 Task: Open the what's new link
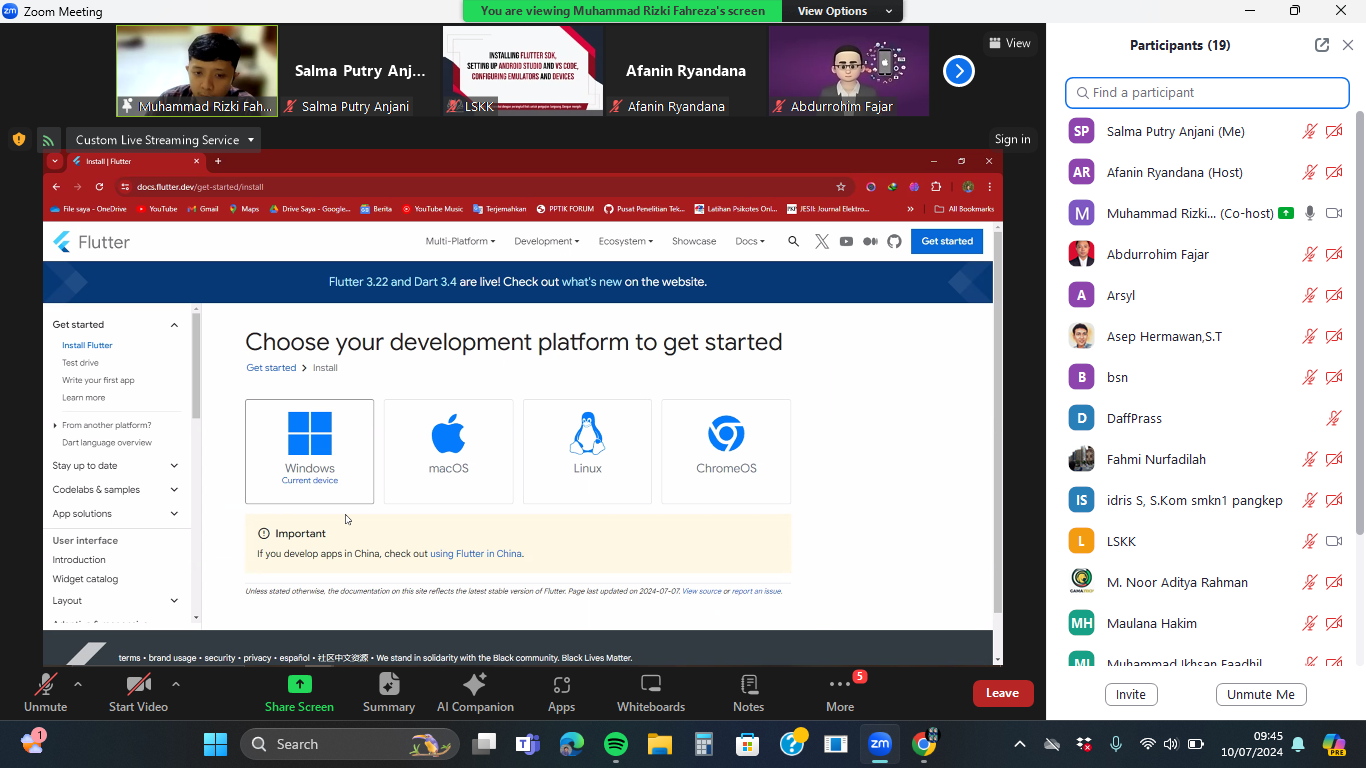coord(592,282)
